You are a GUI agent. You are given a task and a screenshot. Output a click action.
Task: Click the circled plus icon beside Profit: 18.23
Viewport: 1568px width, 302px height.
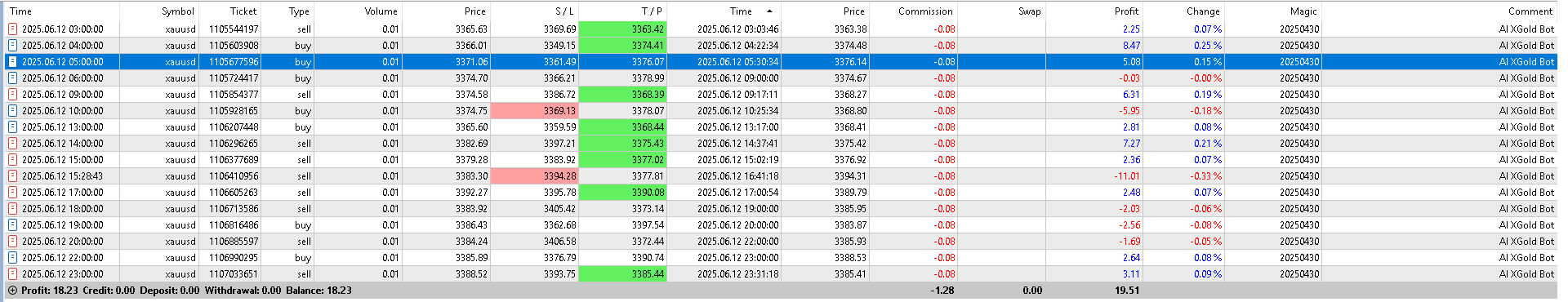click(12, 291)
